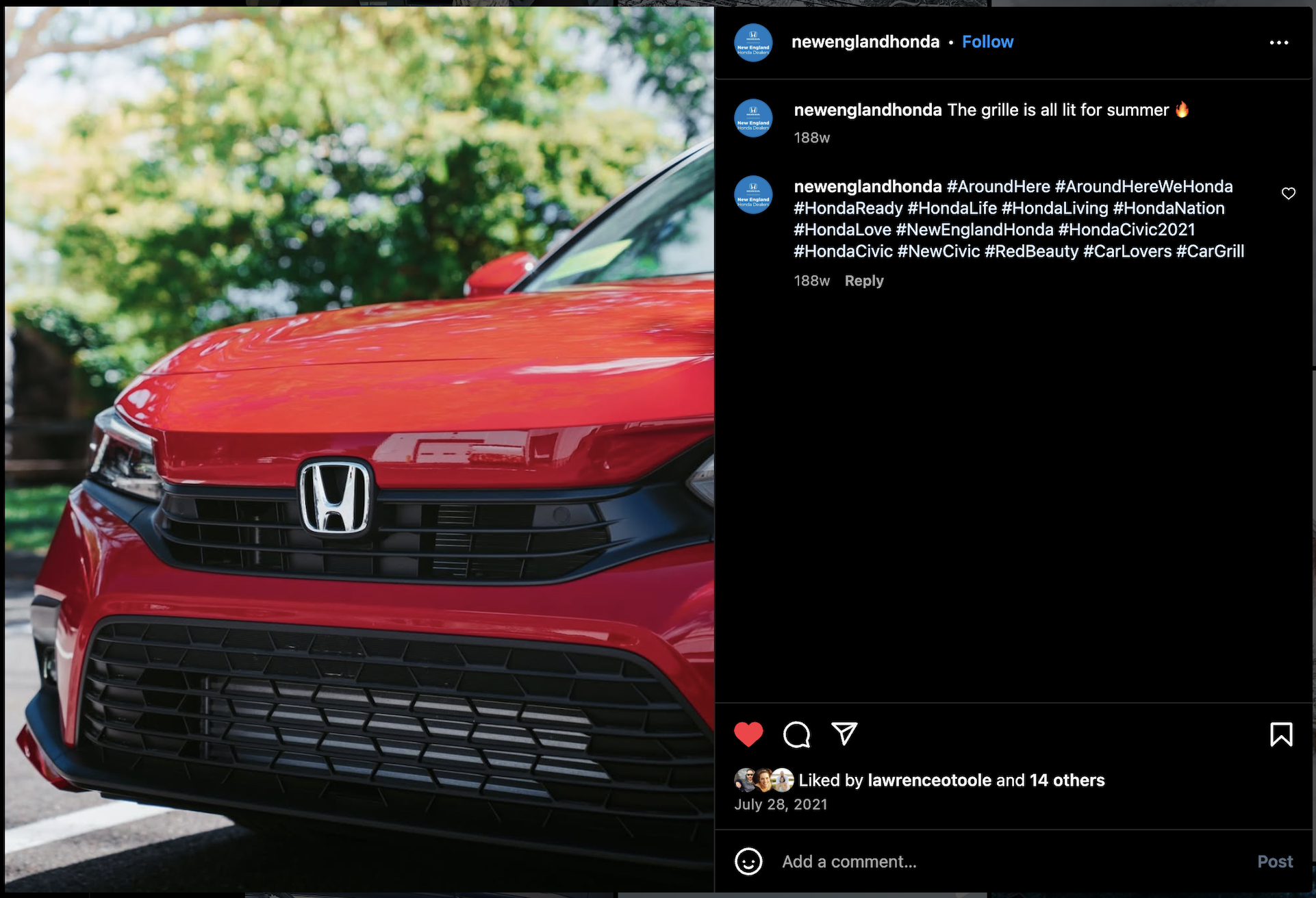Click the 188w timestamp beside Reply
Viewport: 1316px width, 898px height.
tap(811, 281)
